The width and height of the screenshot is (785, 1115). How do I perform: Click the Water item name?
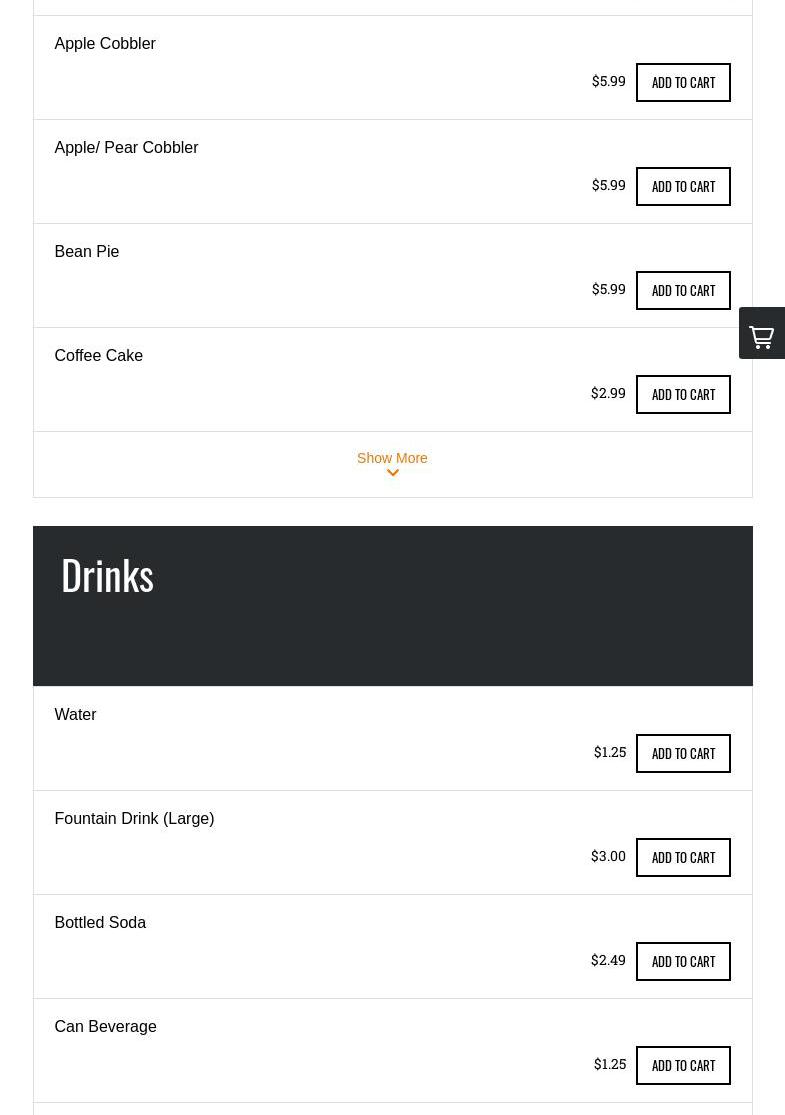(76, 715)
